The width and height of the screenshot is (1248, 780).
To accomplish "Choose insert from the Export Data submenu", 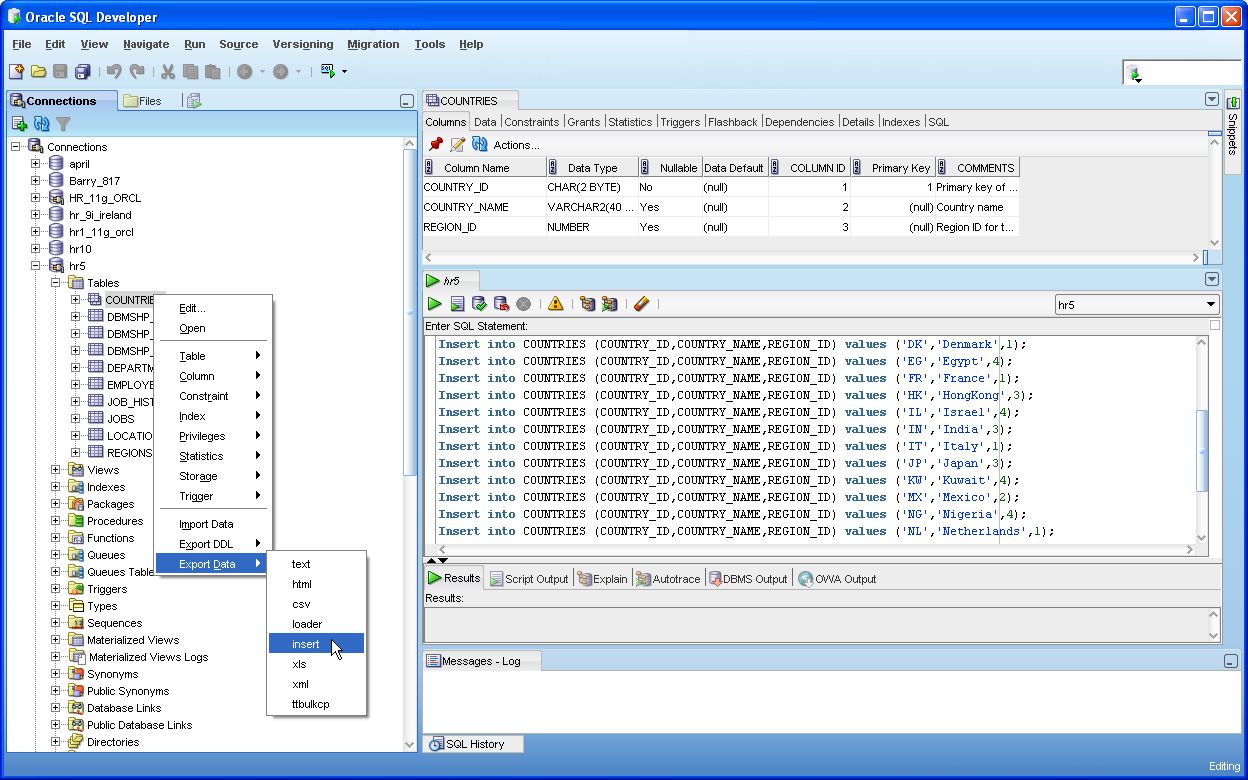I will 305,644.
